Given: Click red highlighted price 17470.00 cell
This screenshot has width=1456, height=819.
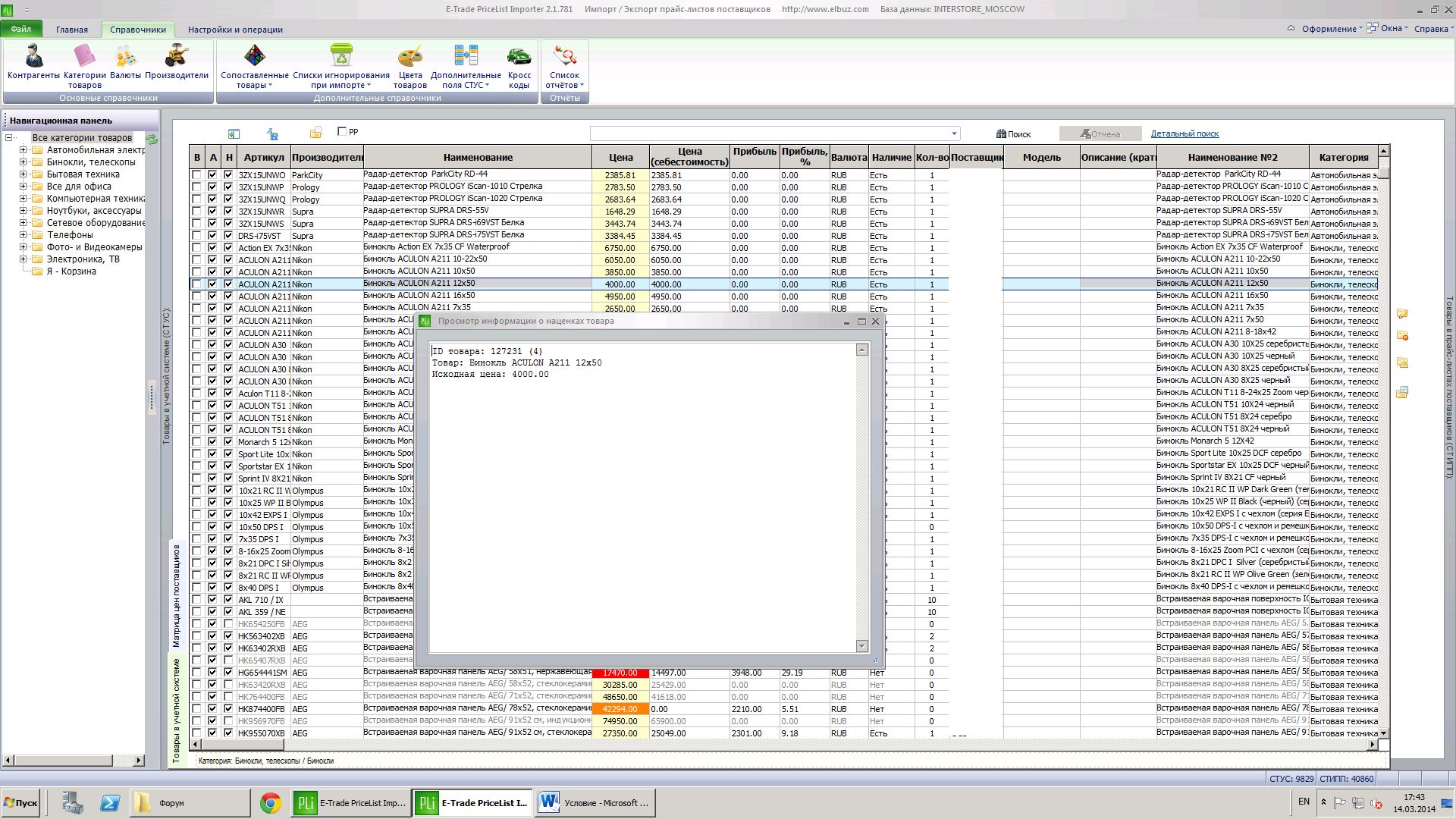Looking at the screenshot, I should (x=620, y=673).
